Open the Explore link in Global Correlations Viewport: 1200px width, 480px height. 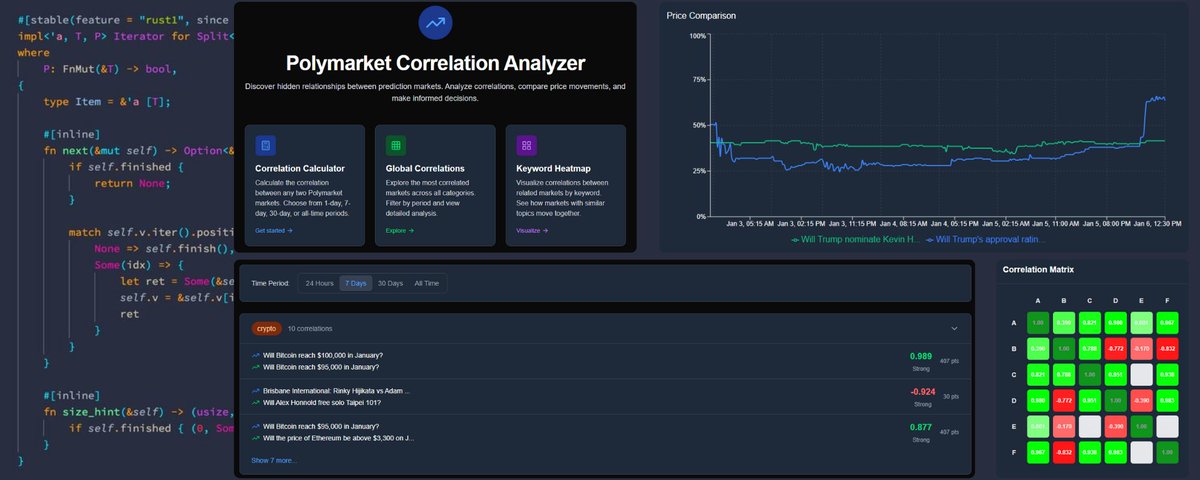pyautogui.click(x=400, y=230)
